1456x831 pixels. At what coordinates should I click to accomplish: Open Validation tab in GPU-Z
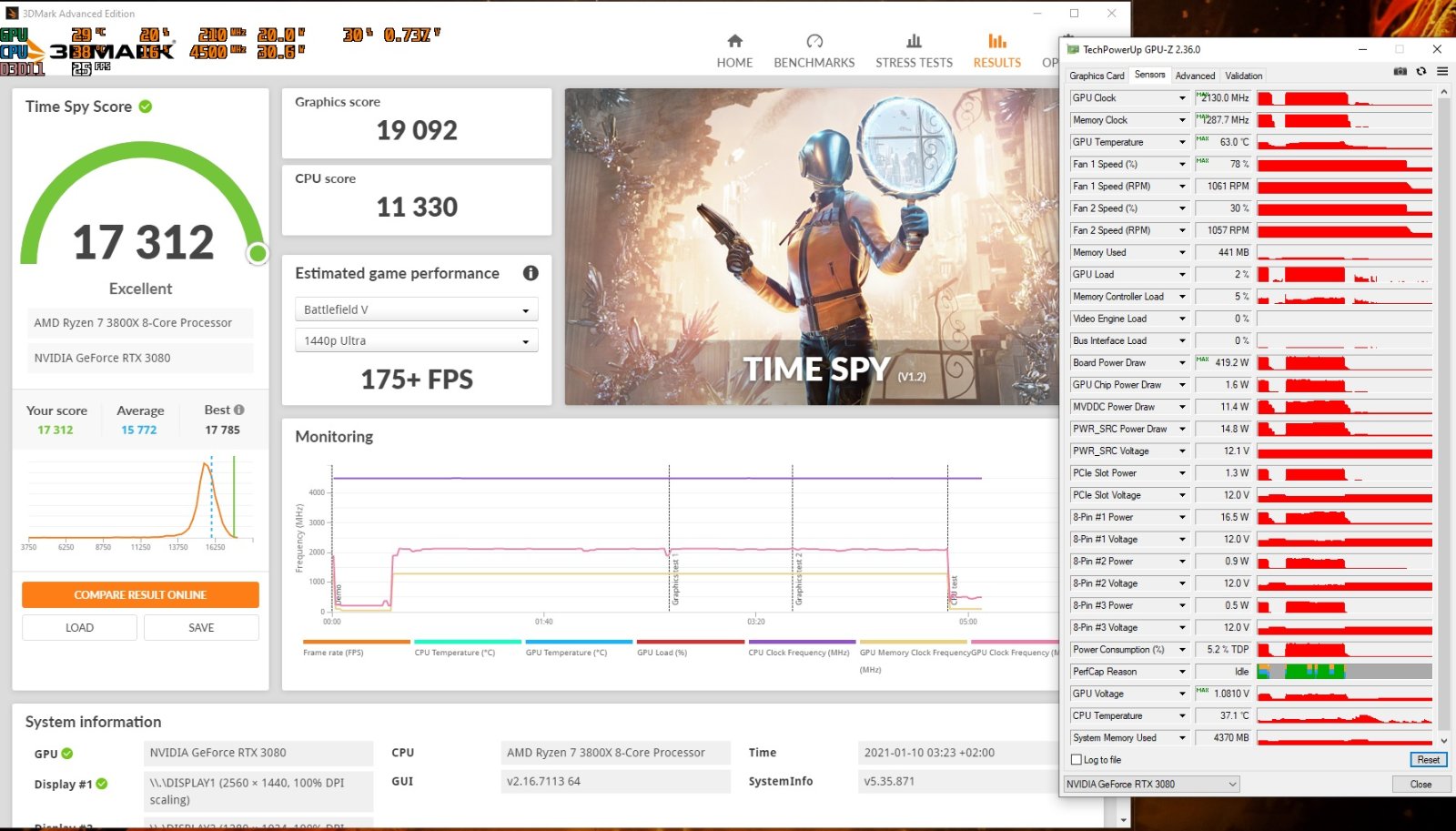coord(1243,76)
